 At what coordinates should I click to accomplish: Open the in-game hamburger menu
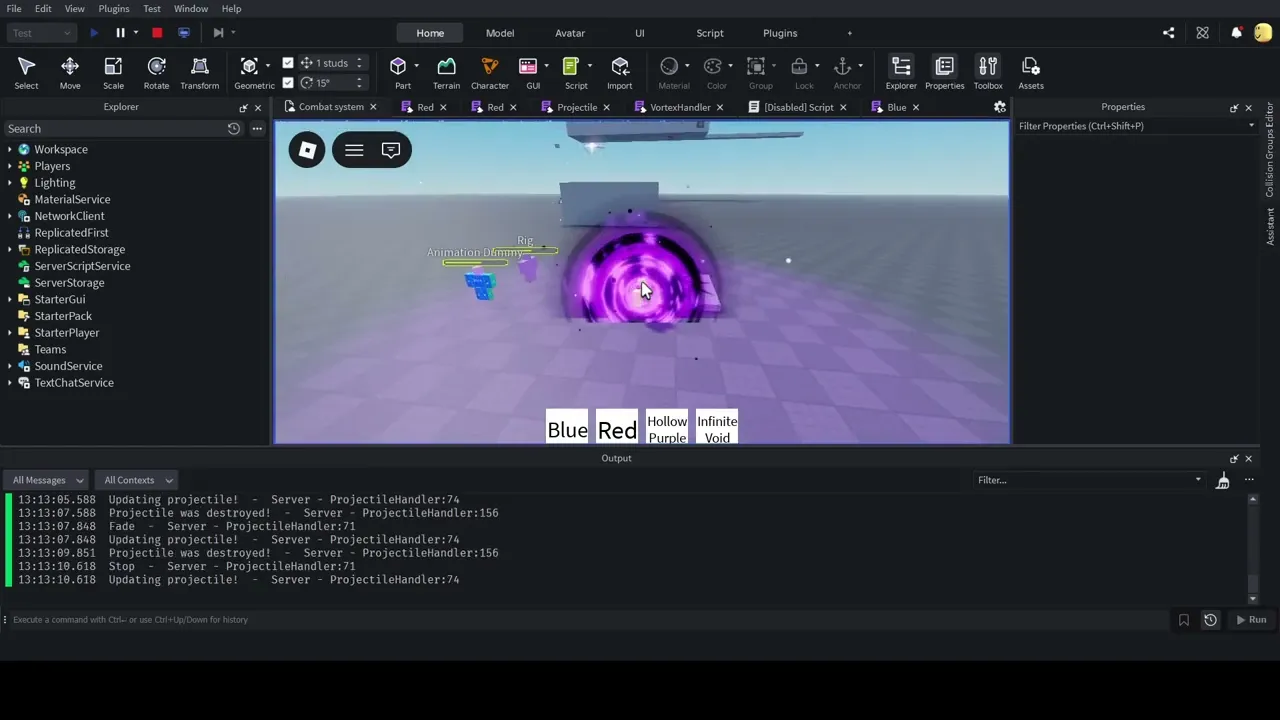pos(354,150)
